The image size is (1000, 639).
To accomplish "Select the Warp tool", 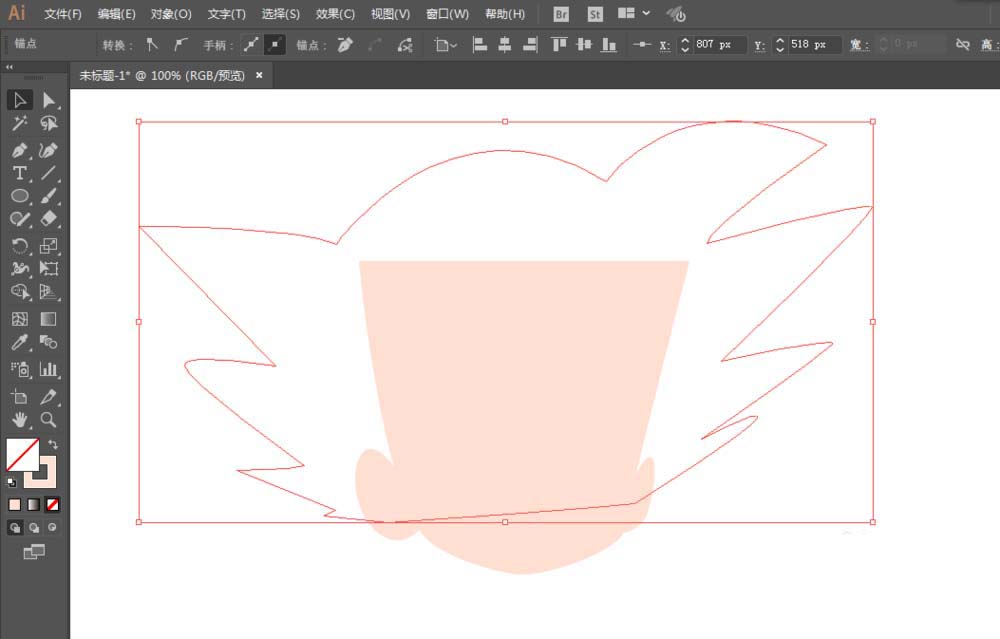I will (x=20, y=268).
